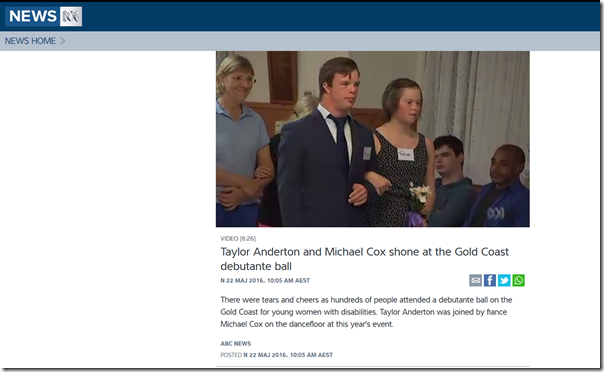Share the article via email icon
604x372 pixels.
click(475, 280)
